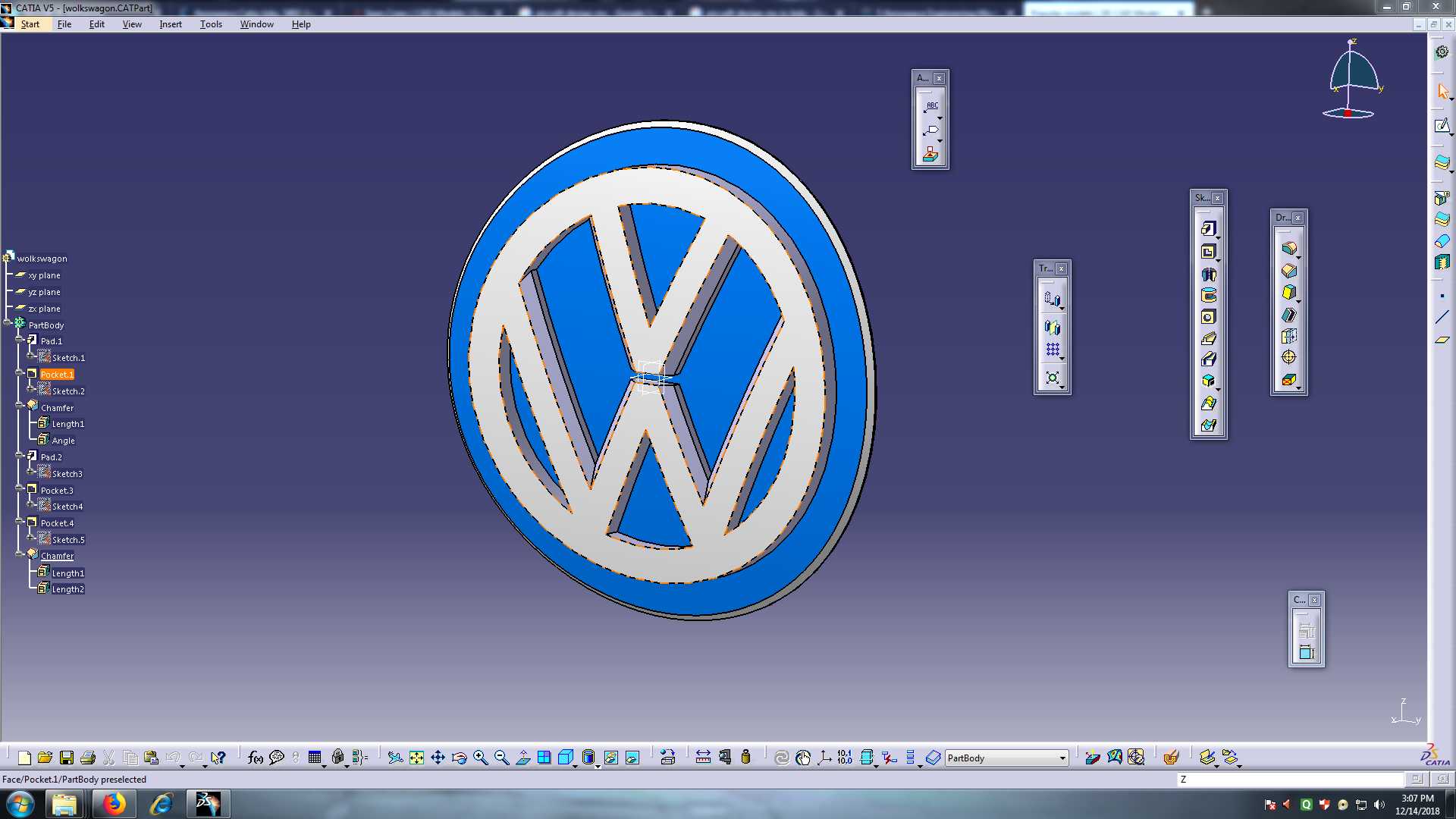The width and height of the screenshot is (1456, 819).
Task: Click the Zoom In magnifier
Action: [480, 758]
